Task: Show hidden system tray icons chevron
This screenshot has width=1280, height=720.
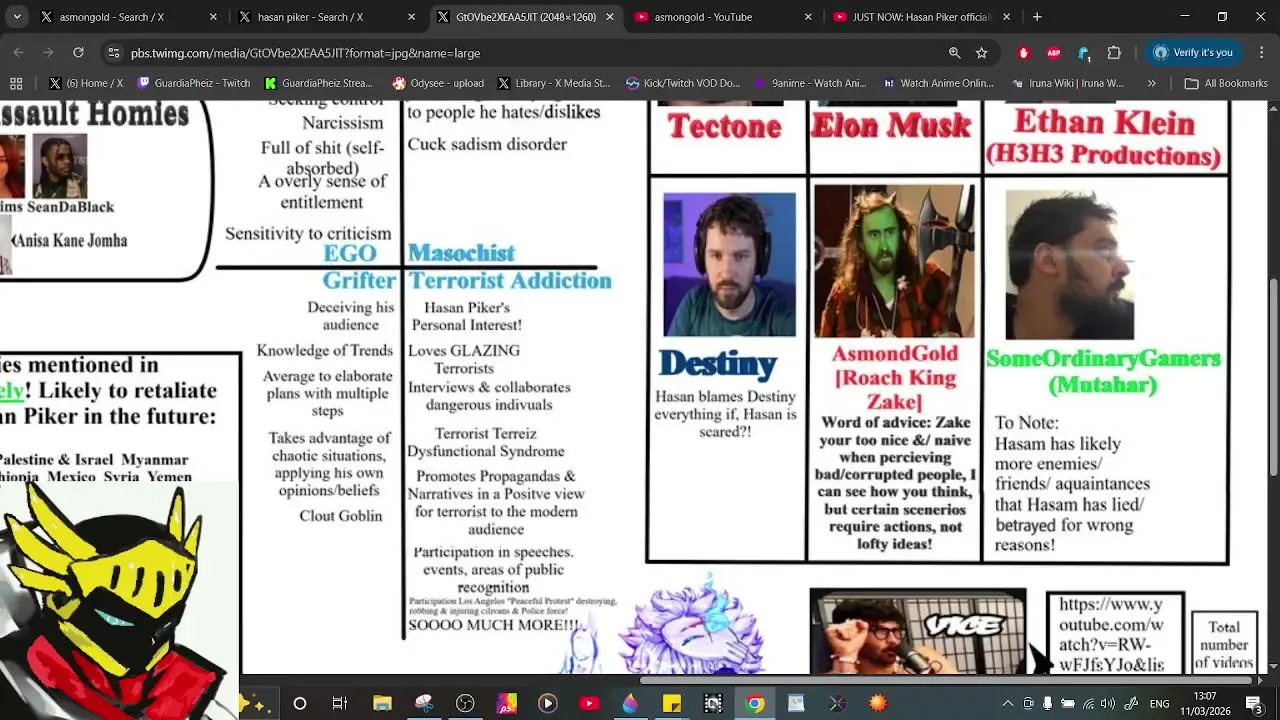Action: point(1007,703)
